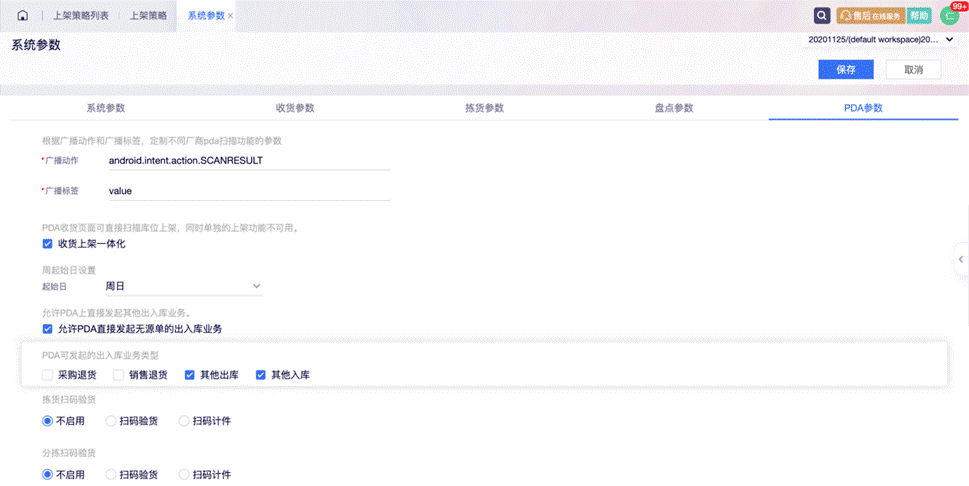Uncheck 收货上架一体化 checkbox
Screen dimensions: 969x486
(47, 244)
